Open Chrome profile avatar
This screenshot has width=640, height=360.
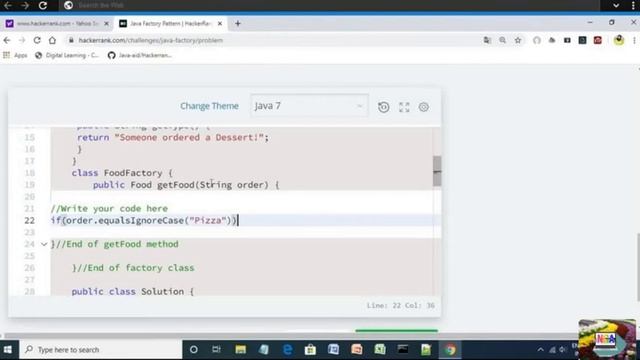coord(619,40)
